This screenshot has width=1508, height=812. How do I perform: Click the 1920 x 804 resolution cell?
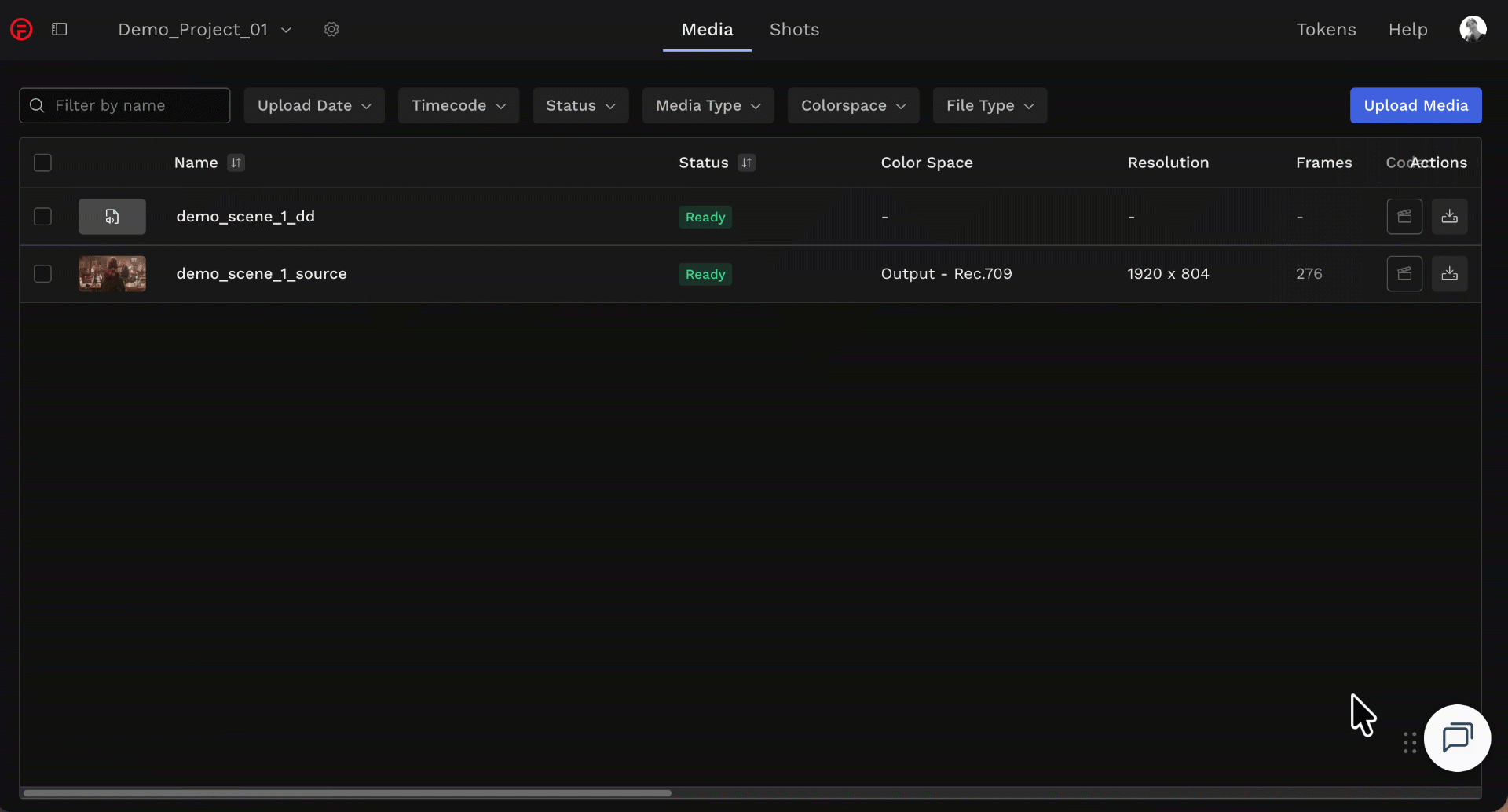pyautogui.click(x=1168, y=273)
